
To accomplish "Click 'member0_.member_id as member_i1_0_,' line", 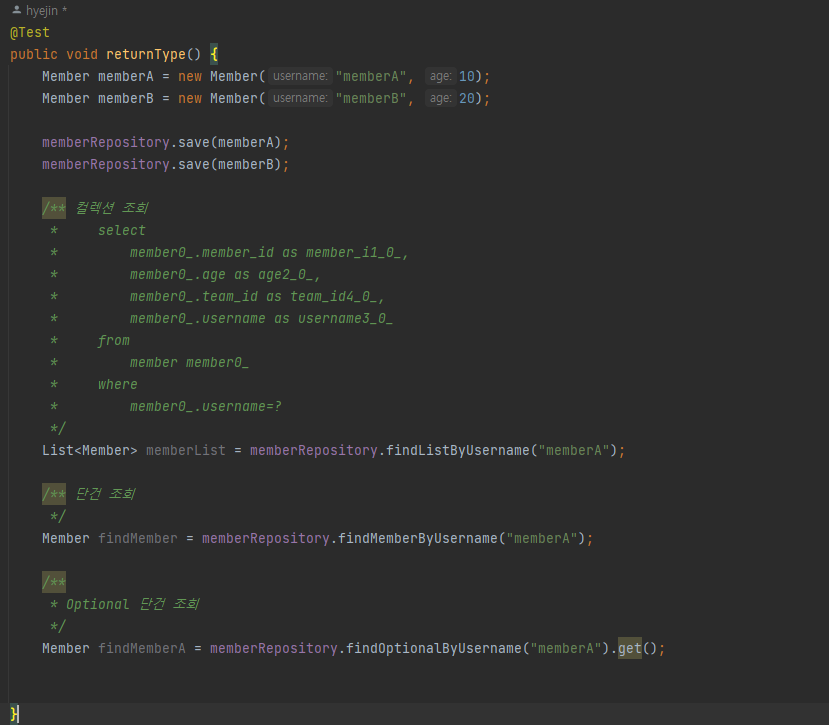I will click(269, 253).
